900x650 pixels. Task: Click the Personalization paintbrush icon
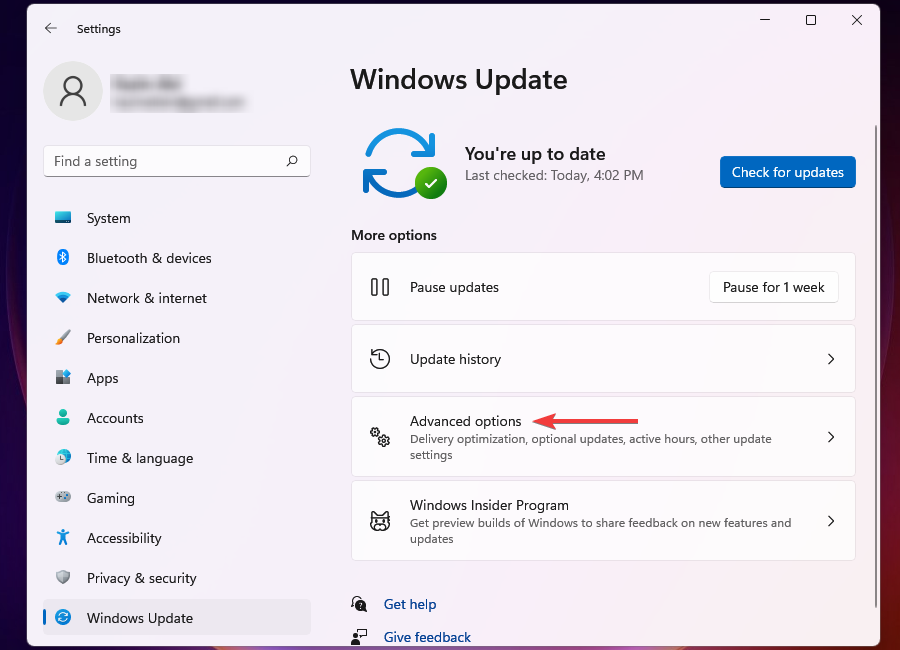click(63, 338)
